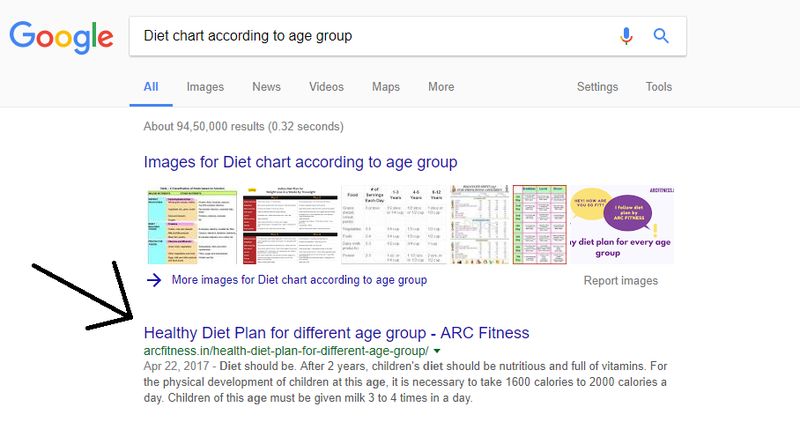Click the blue arrow before More images

click(x=154, y=280)
